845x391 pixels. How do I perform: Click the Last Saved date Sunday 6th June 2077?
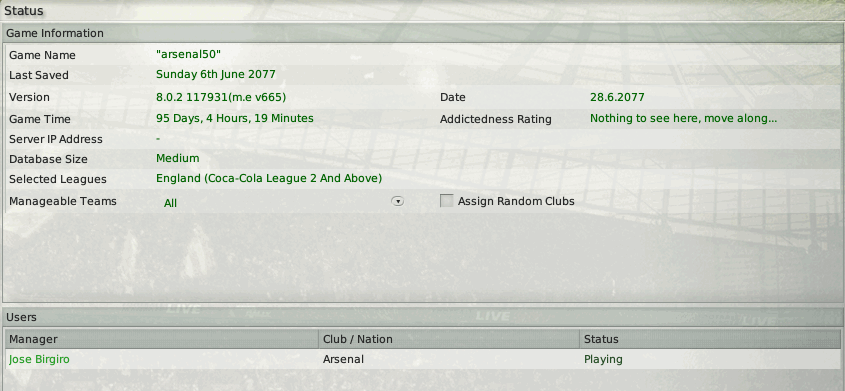point(216,74)
